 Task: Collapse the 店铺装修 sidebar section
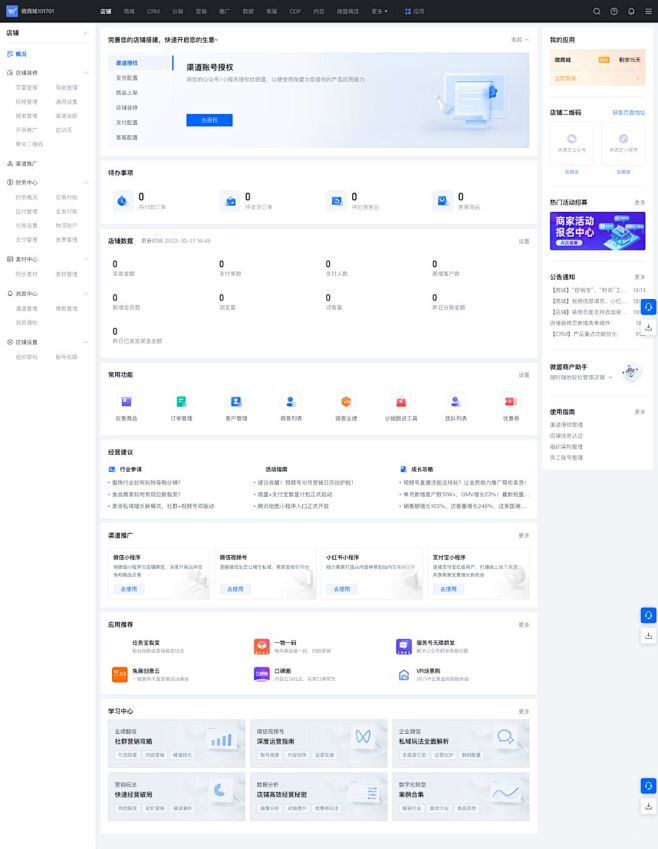[86, 73]
